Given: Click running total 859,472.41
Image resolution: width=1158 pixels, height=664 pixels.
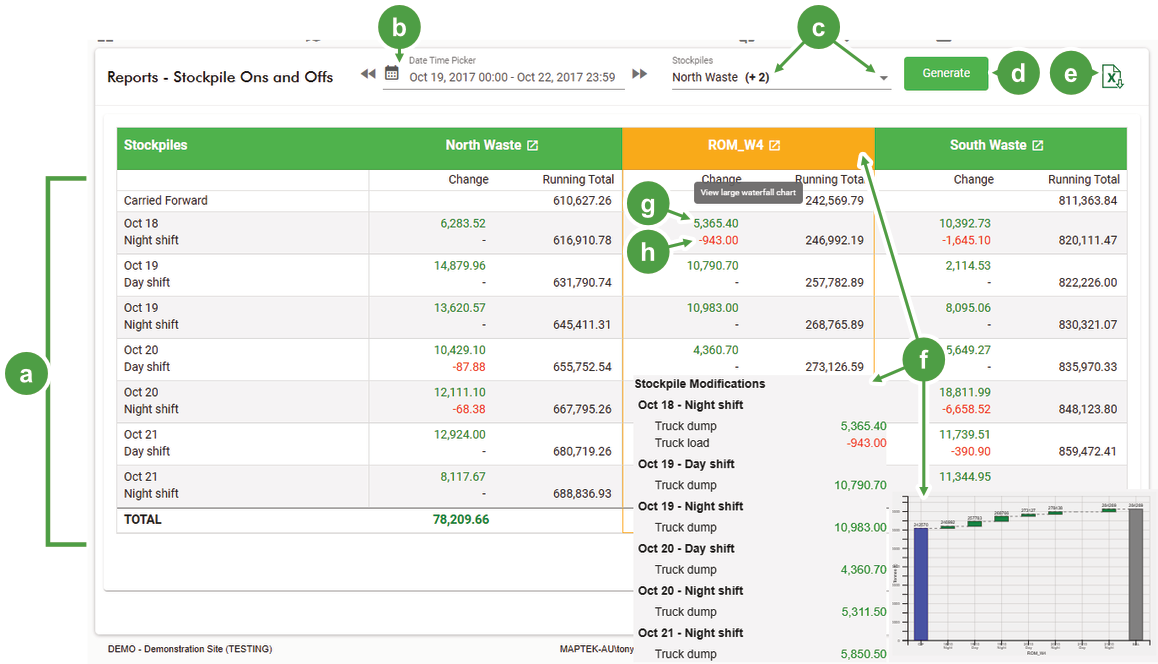Looking at the screenshot, I should click(x=1088, y=451).
